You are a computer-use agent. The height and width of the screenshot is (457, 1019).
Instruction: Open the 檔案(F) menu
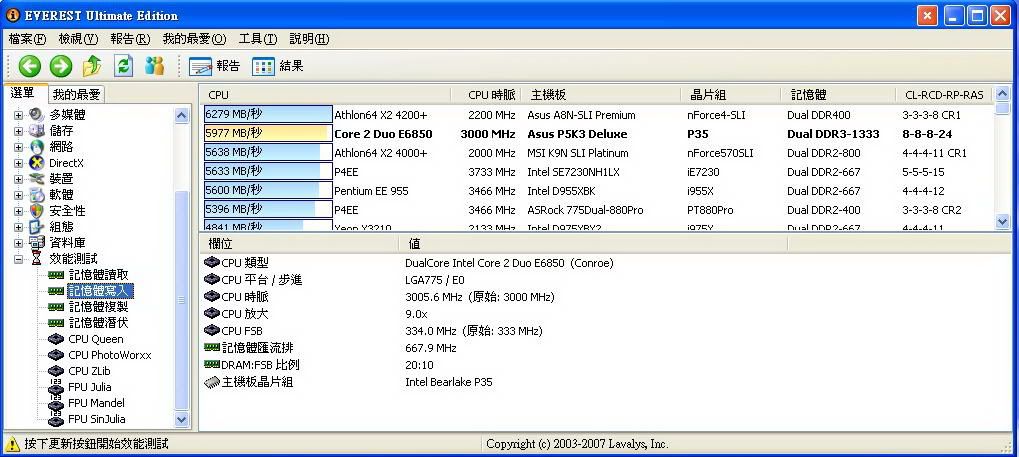27,39
